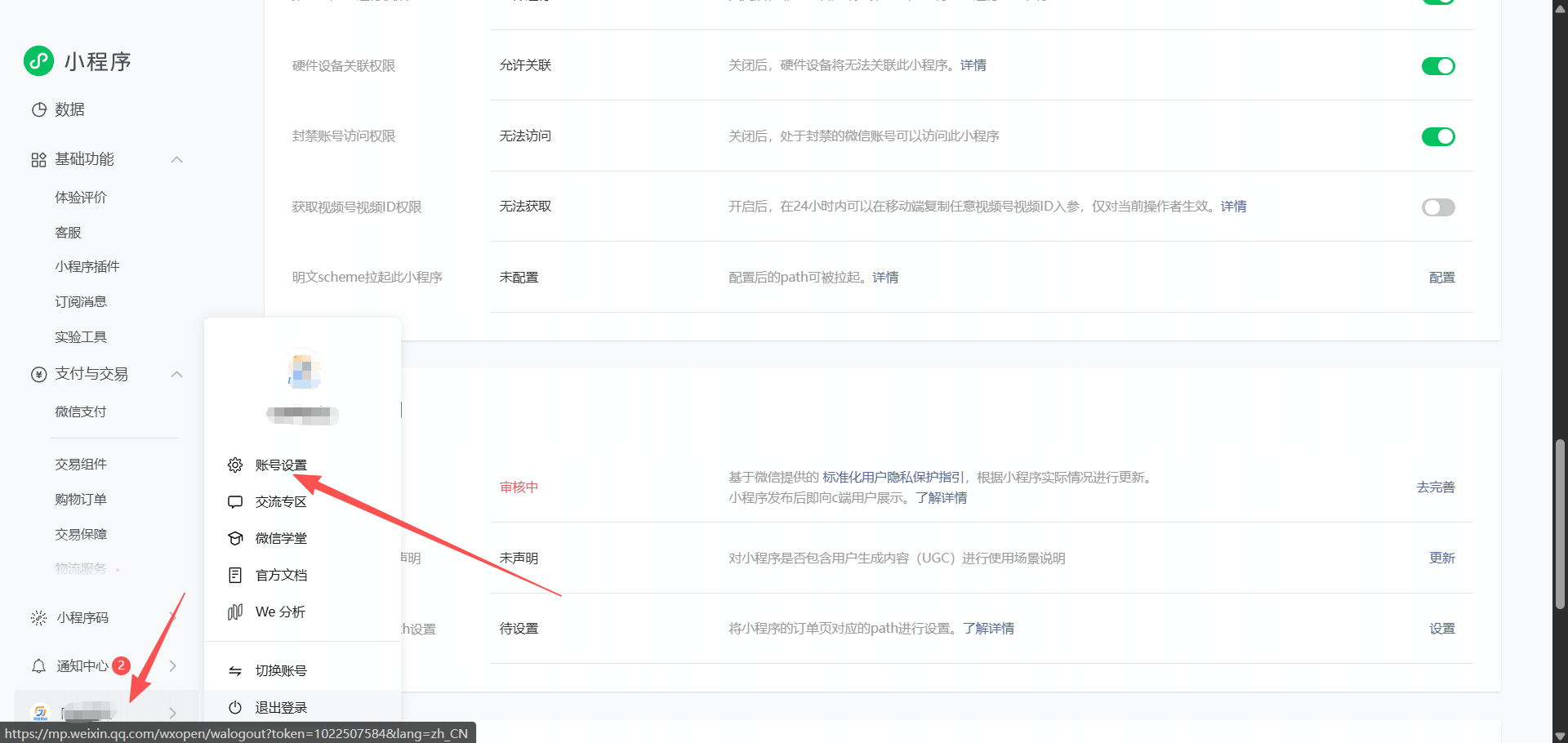Click 退出登录 to log out
1568x743 pixels.
[x=280, y=707]
